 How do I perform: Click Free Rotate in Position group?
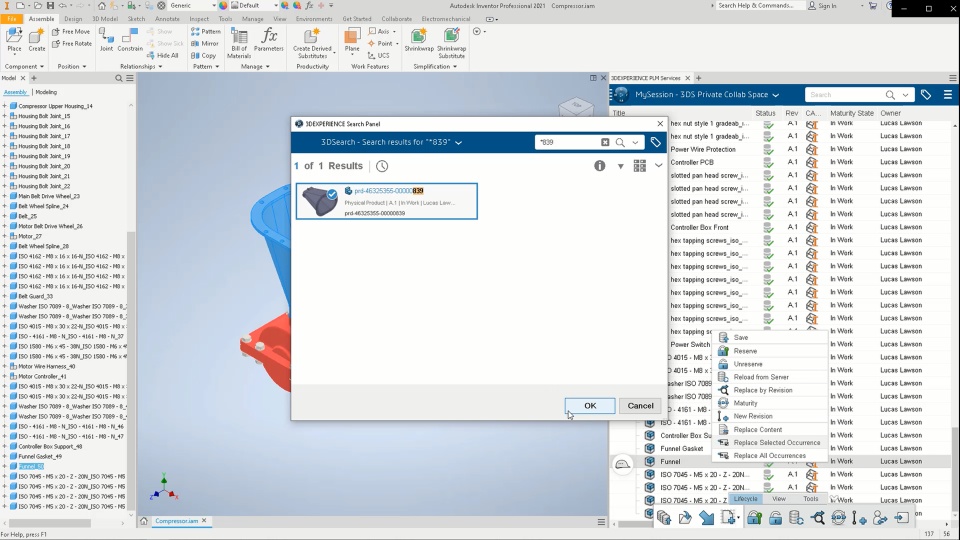[72, 43]
